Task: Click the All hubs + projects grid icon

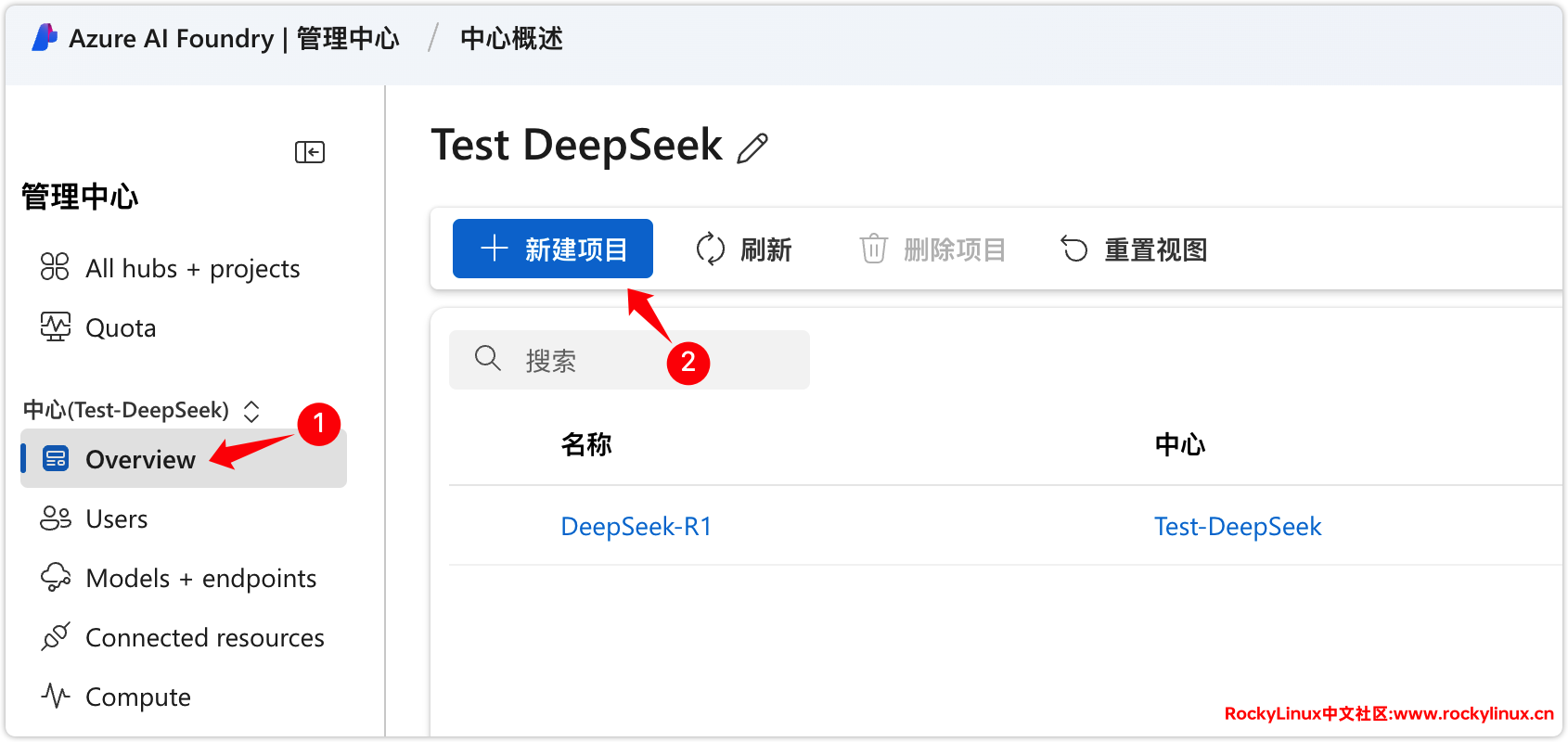Action: pyautogui.click(x=55, y=267)
